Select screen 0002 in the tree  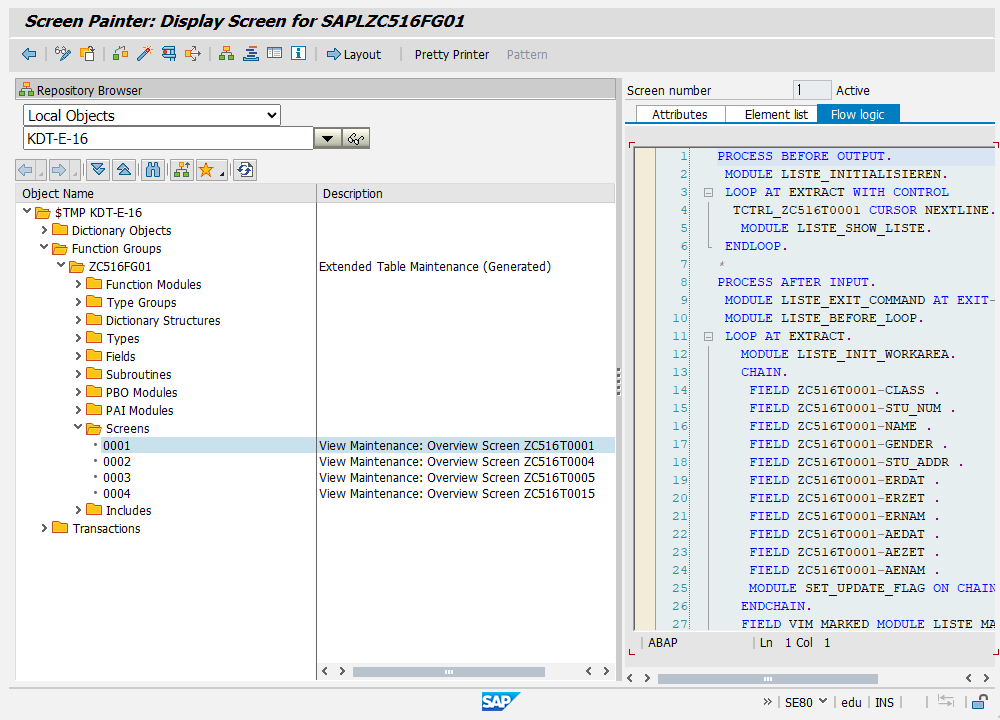coord(117,461)
